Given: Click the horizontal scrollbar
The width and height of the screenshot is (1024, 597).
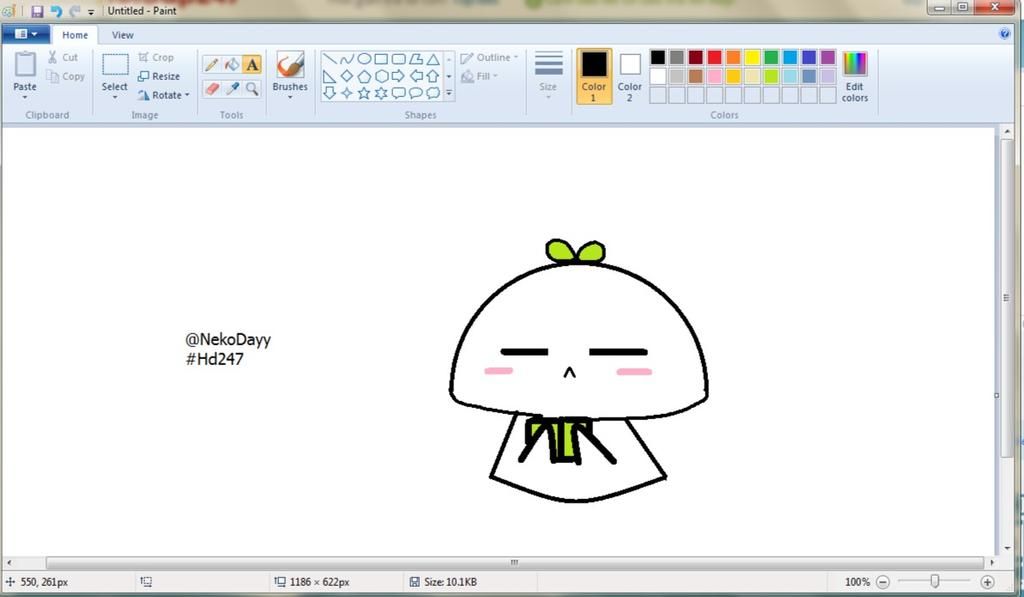Looking at the screenshot, I should pyautogui.click(x=515, y=562).
